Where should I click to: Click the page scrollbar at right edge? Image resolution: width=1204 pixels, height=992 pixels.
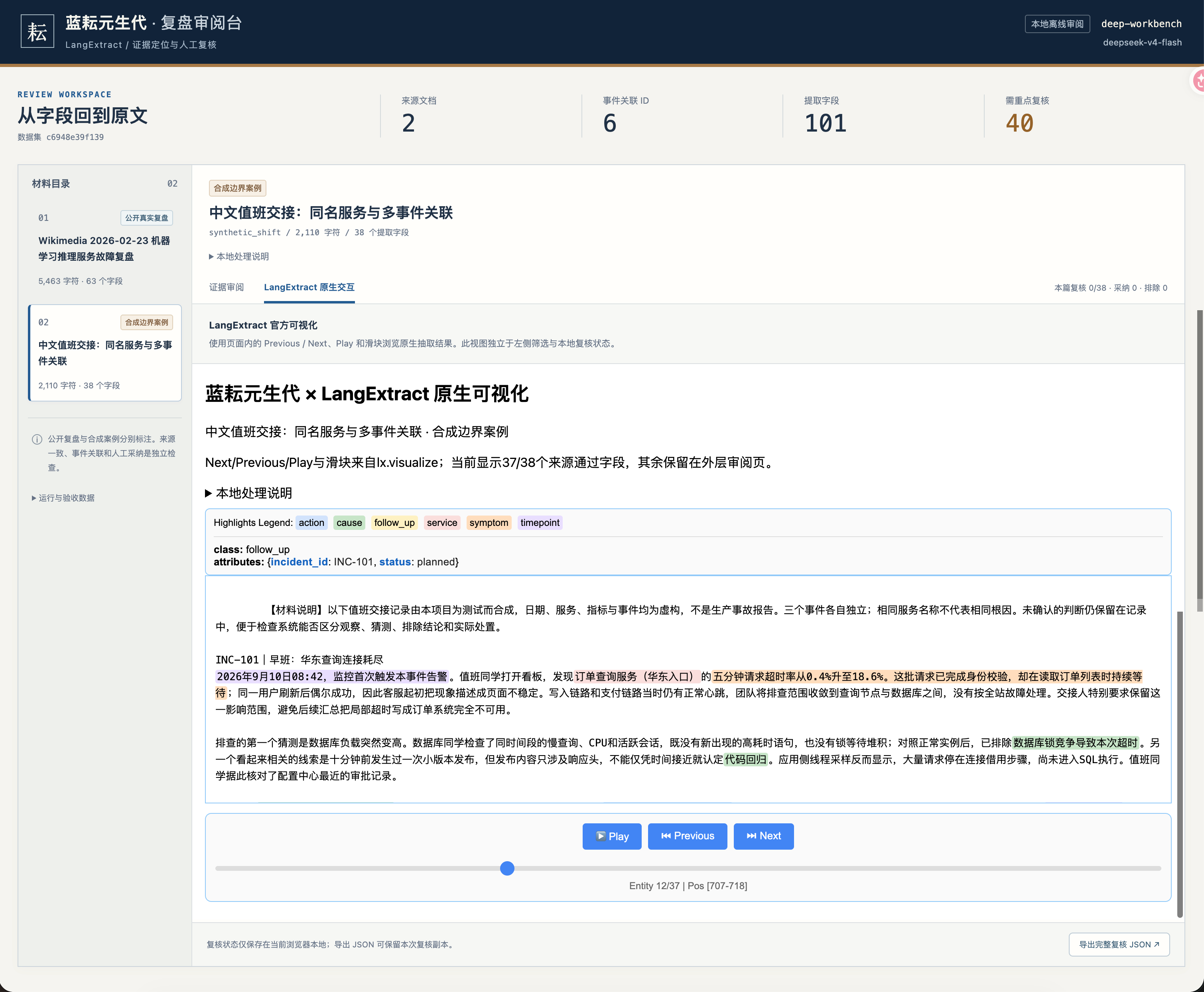[x=1200, y=454]
